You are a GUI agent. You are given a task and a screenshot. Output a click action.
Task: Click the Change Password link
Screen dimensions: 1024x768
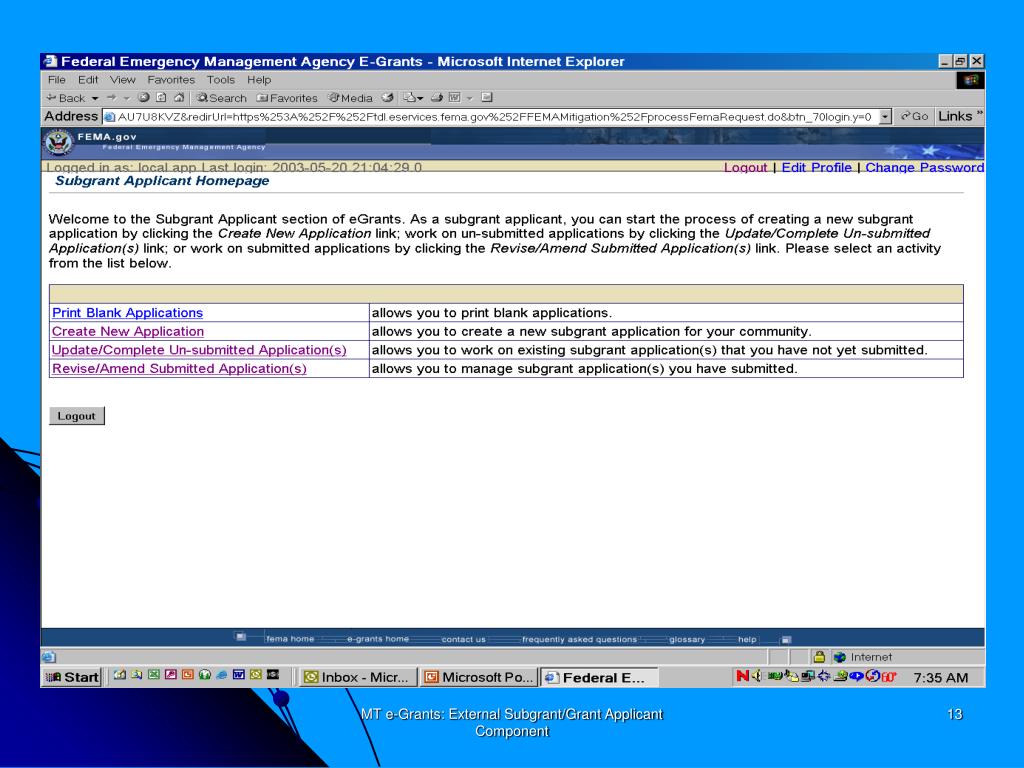pos(924,167)
